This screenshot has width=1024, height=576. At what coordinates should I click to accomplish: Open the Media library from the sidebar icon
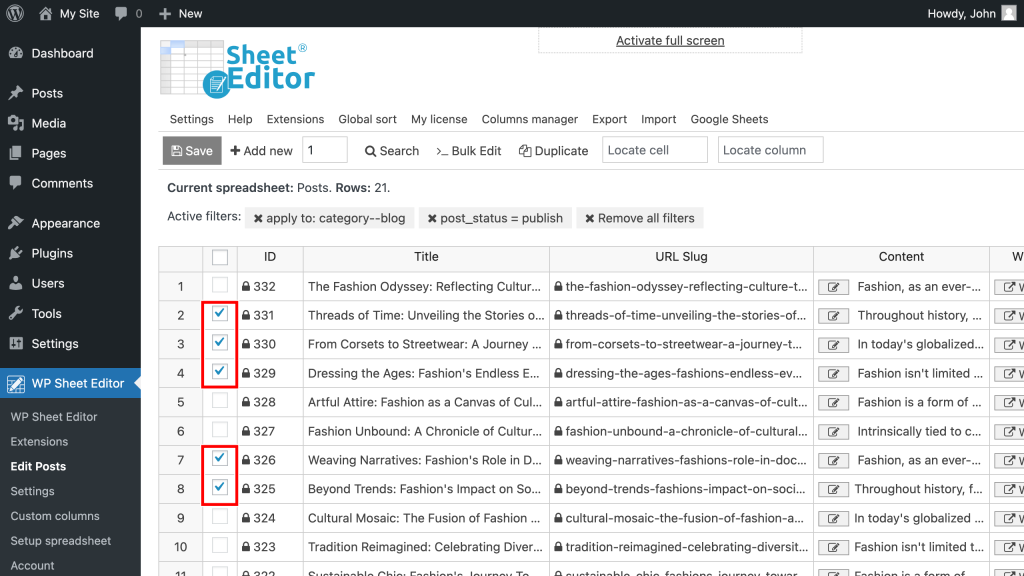click(x=18, y=123)
